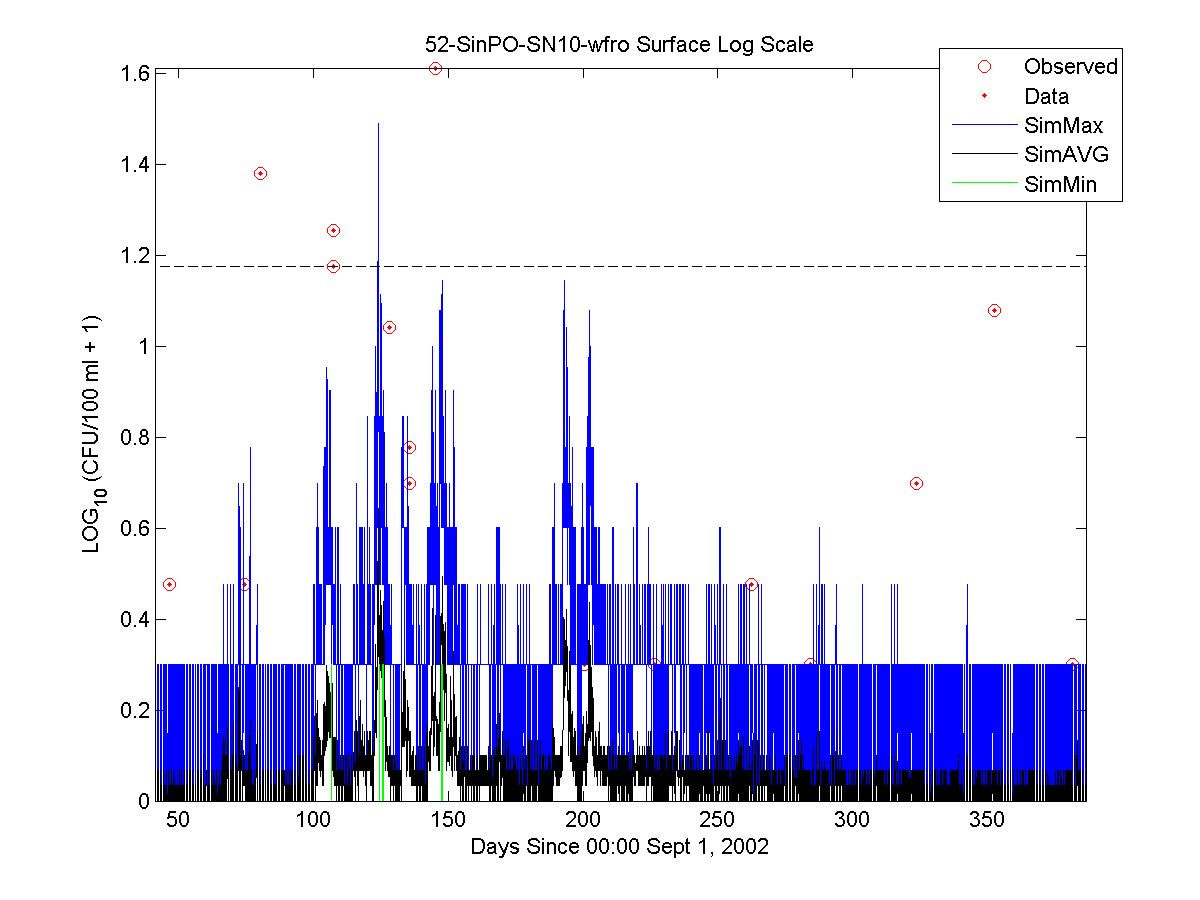Select the 'SimMin' legend text label
The image size is (1200, 900).
tap(1061, 184)
